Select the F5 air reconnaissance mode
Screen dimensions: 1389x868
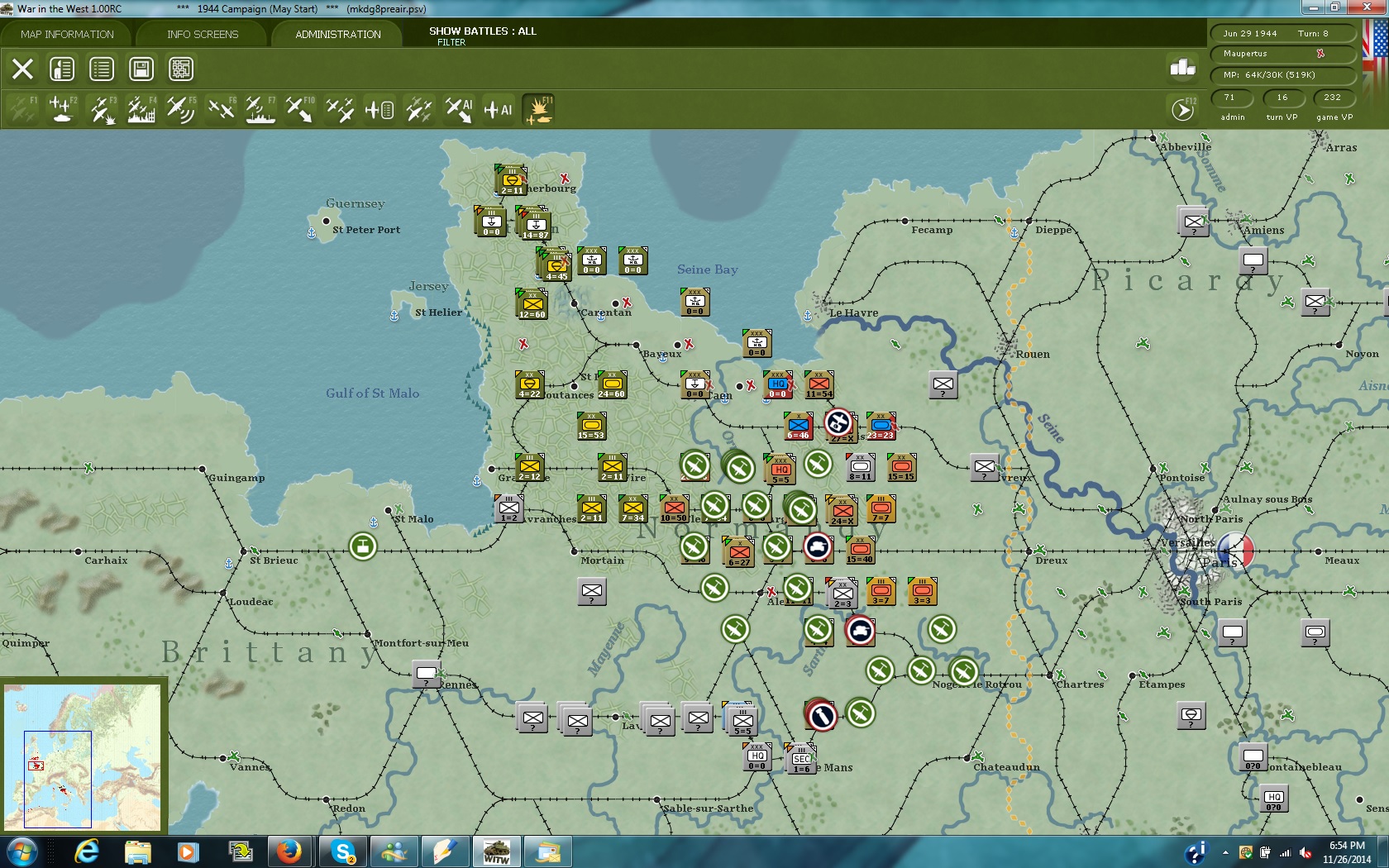[x=181, y=109]
